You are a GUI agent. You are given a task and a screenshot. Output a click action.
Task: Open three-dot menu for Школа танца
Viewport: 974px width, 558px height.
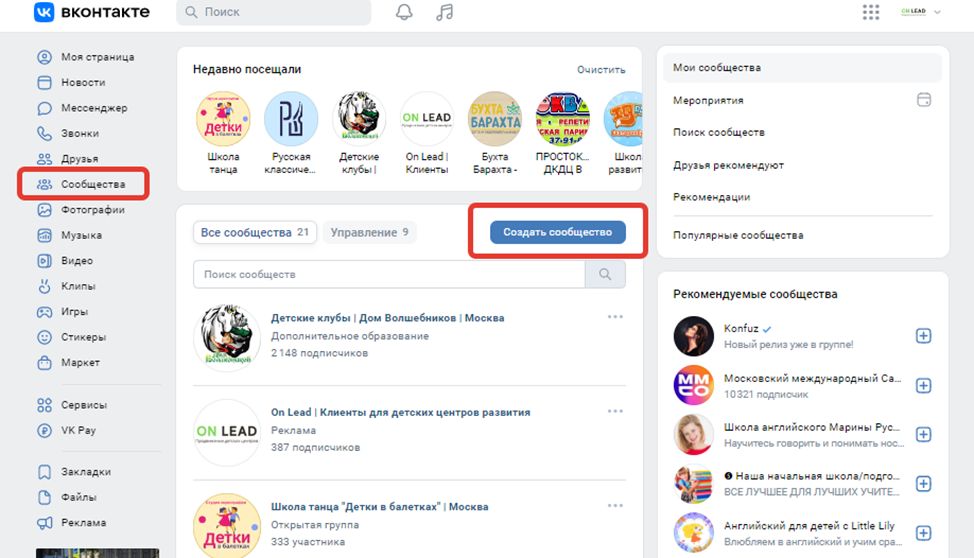coord(615,506)
